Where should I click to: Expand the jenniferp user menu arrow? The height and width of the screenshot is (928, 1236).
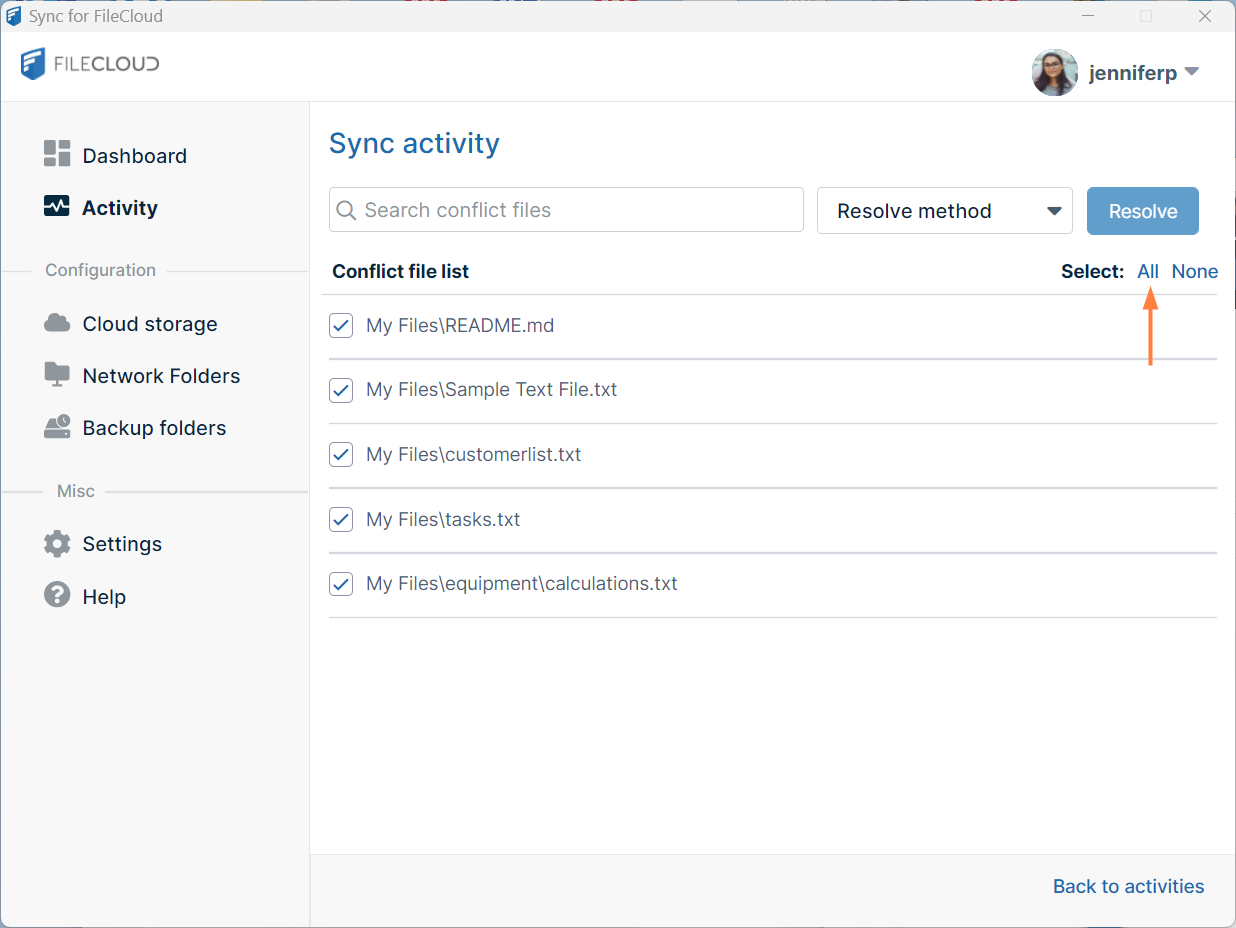pyautogui.click(x=1191, y=72)
